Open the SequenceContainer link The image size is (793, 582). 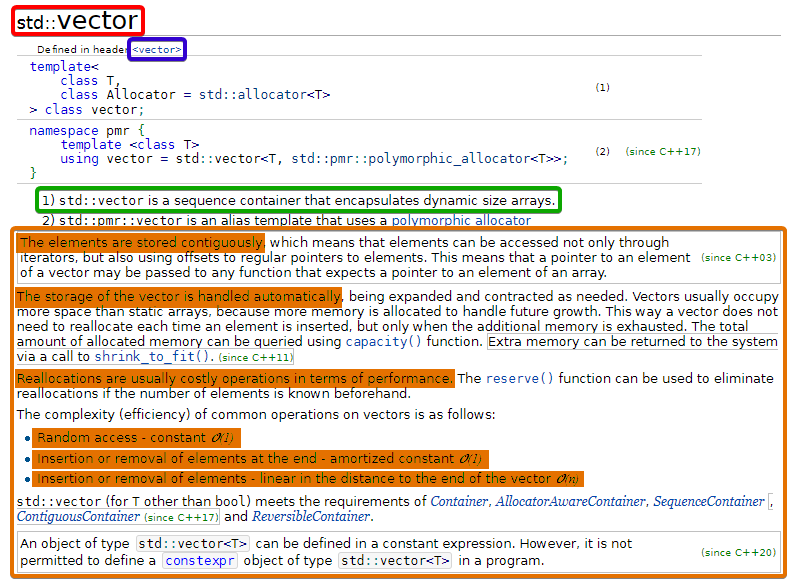[709, 501]
